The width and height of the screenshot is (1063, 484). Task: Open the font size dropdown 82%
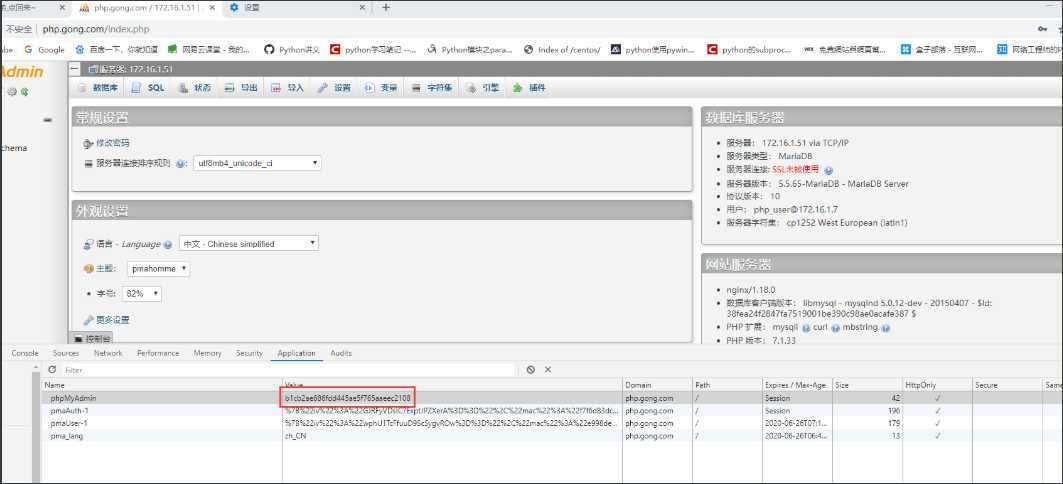[x=142, y=294]
